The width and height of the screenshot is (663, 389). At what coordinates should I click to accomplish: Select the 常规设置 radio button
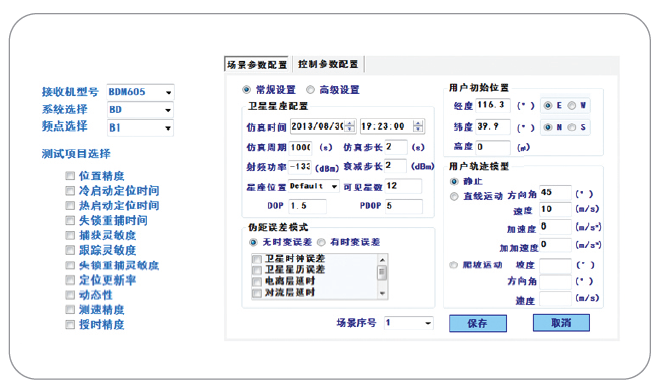246,90
